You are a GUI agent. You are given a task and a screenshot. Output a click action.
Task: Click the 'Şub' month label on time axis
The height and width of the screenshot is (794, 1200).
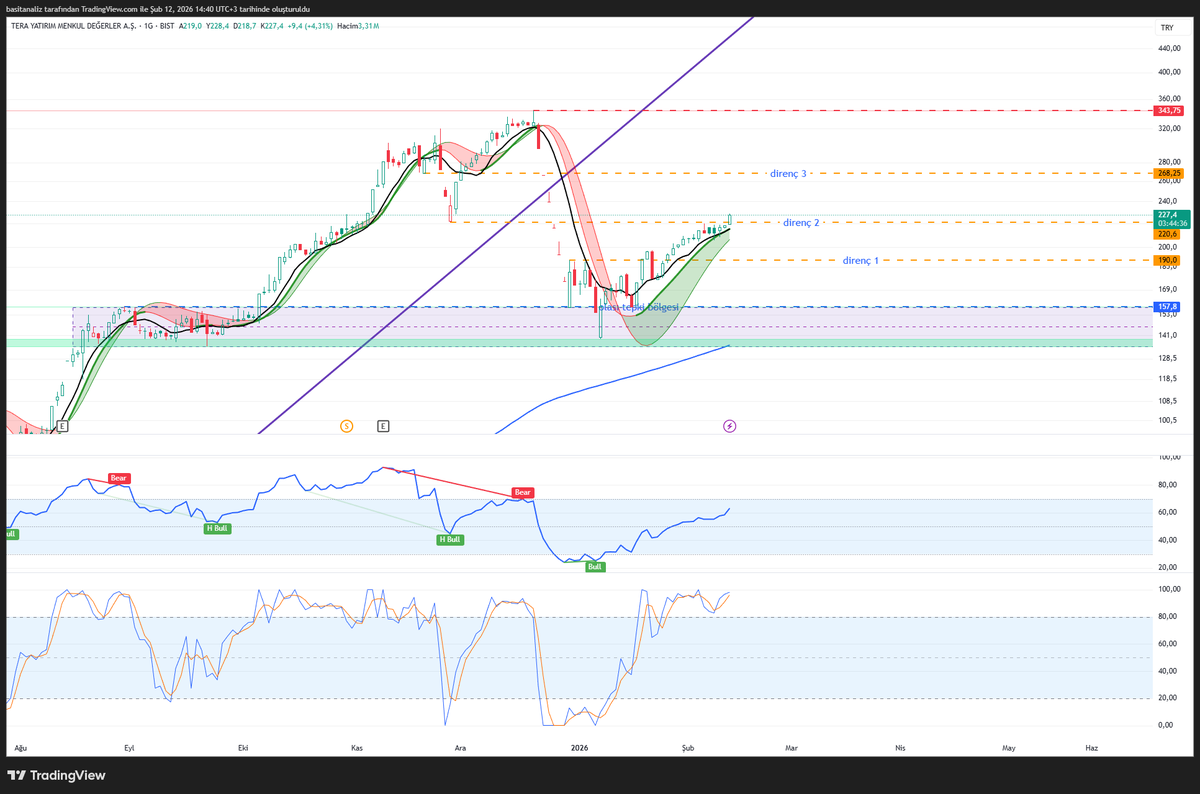[x=688, y=747]
